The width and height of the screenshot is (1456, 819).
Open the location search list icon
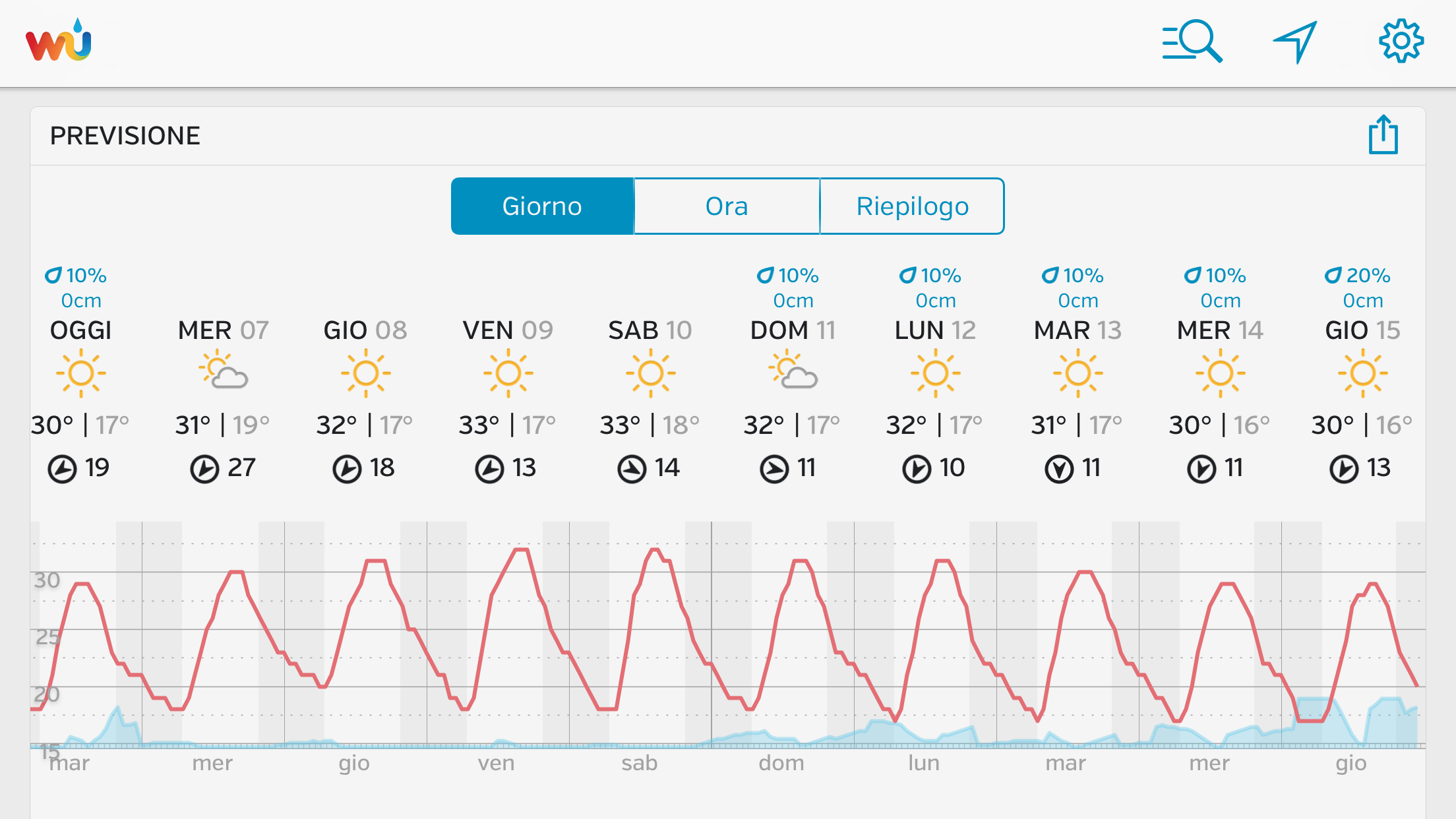tap(1192, 42)
